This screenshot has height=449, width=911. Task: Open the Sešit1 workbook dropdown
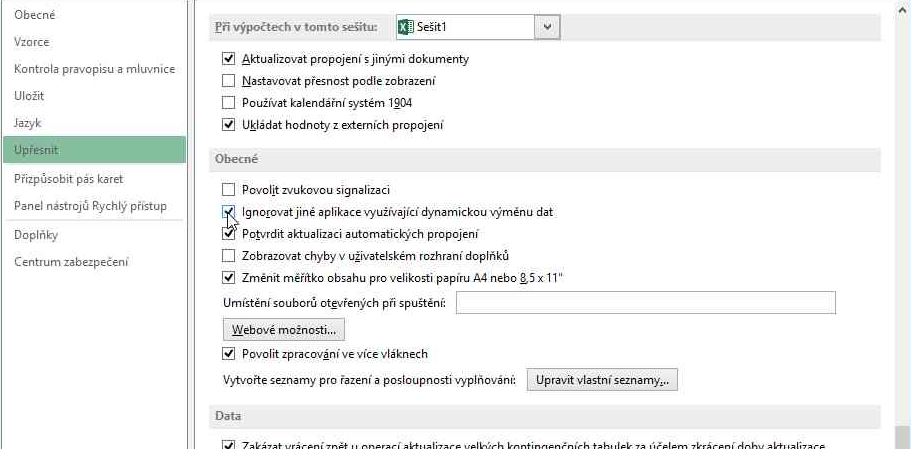click(546, 27)
